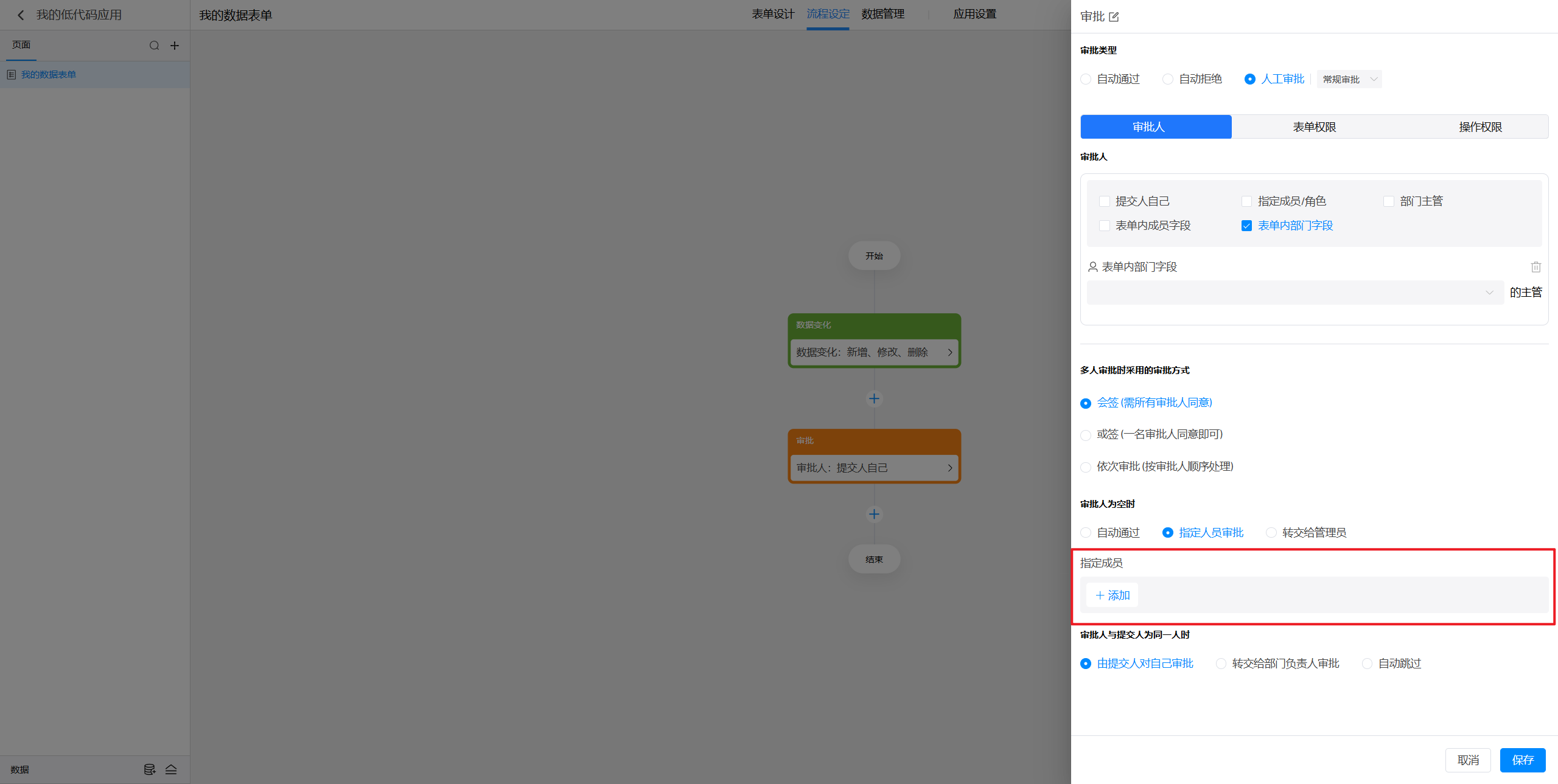Switch to the 表单权限 tab

(1314, 127)
